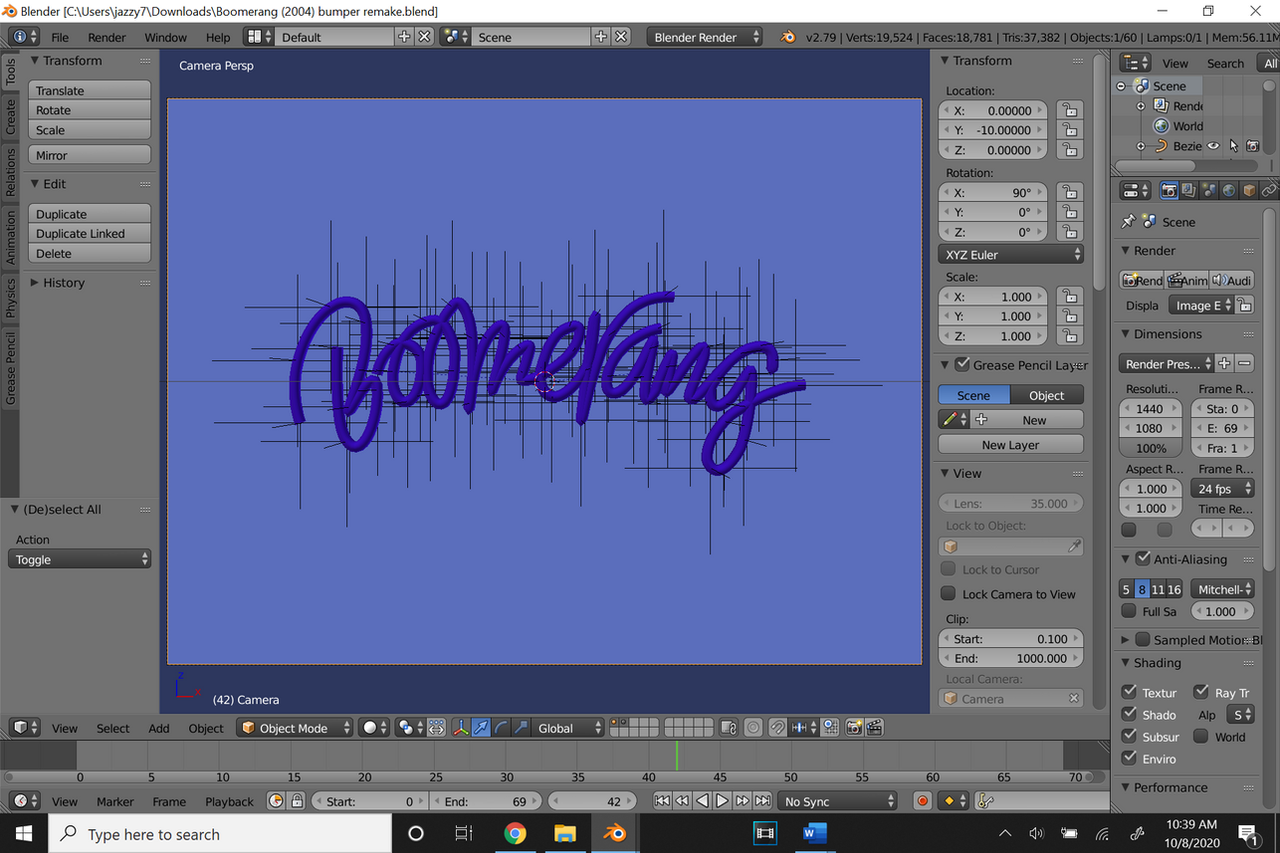
Task: Toggle proportional editing circle icon
Action: [753, 728]
